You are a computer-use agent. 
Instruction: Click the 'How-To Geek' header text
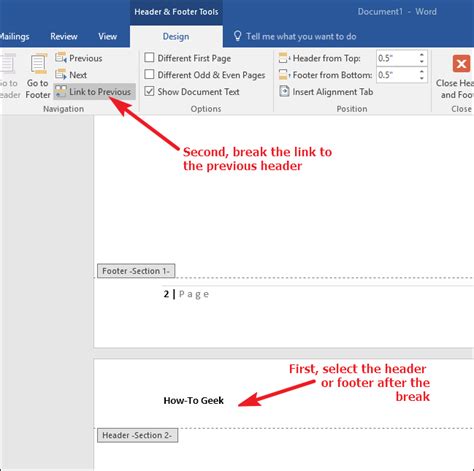pyautogui.click(x=193, y=400)
